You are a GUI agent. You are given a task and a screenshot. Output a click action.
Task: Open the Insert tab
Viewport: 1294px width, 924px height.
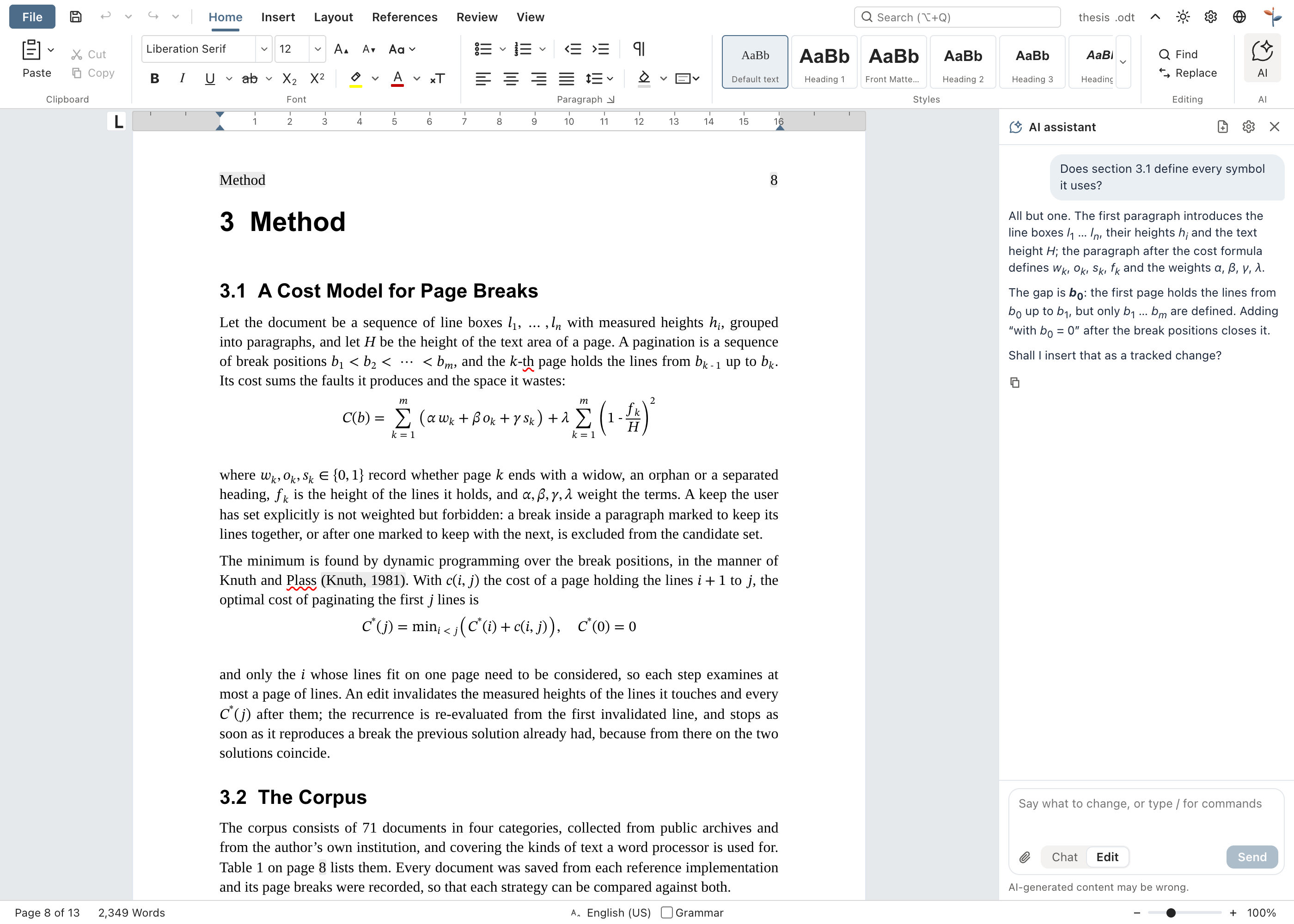point(278,17)
